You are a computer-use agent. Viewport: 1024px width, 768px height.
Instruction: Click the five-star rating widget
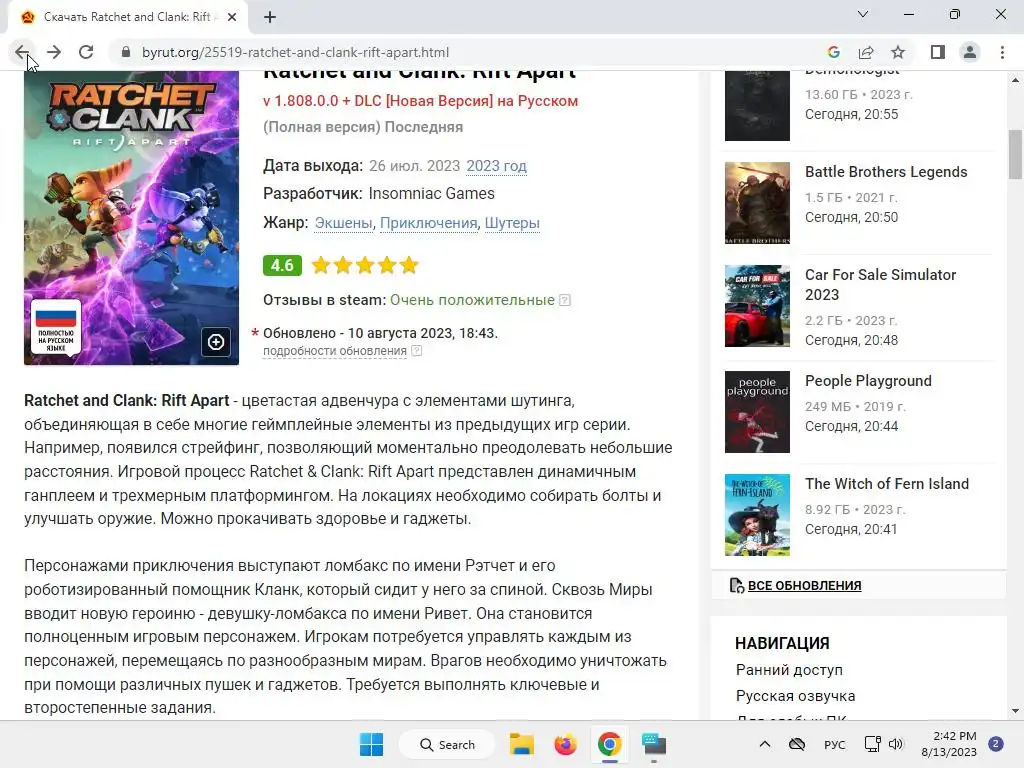[364, 265]
